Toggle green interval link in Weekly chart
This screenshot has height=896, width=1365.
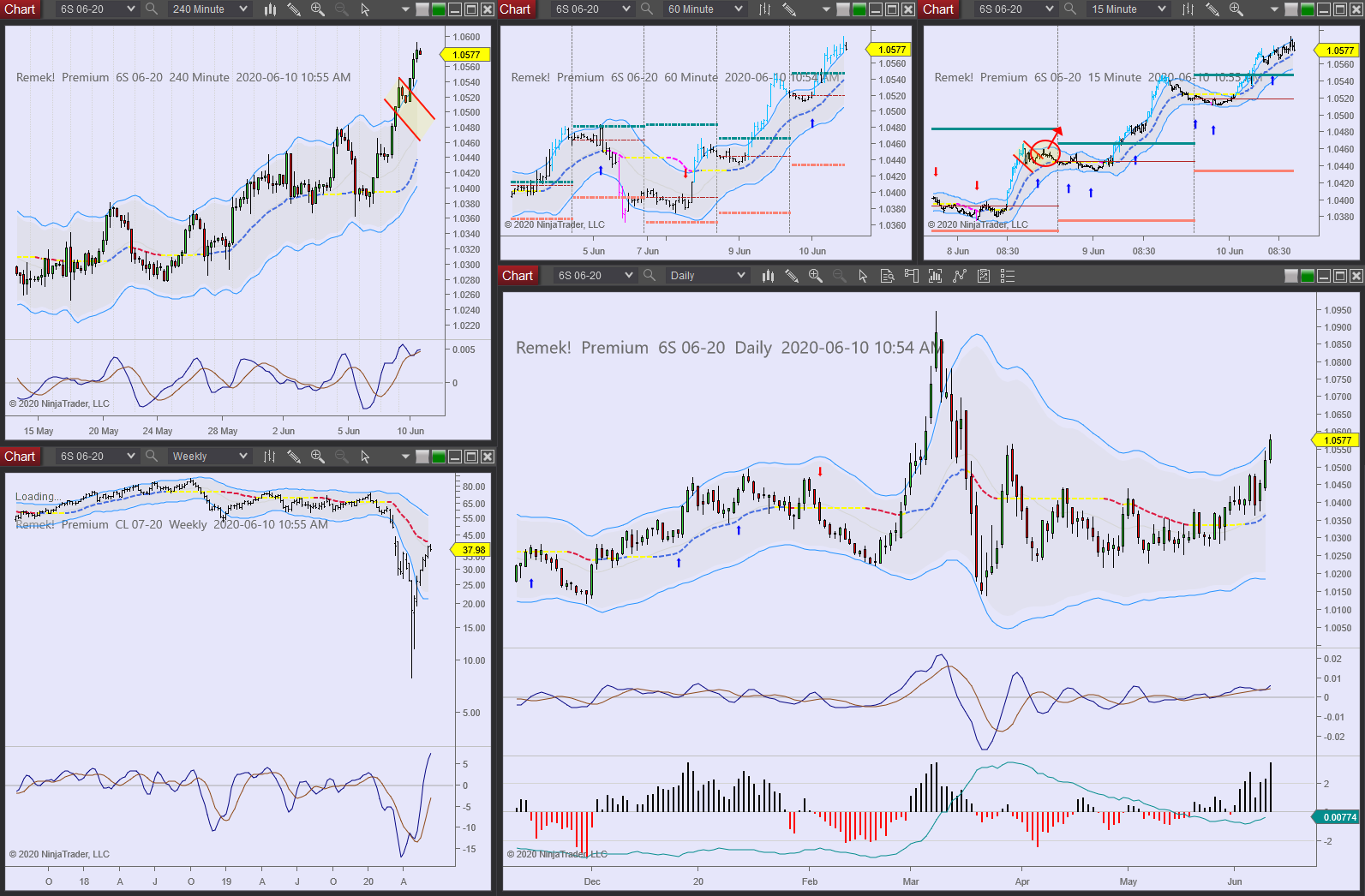click(439, 457)
